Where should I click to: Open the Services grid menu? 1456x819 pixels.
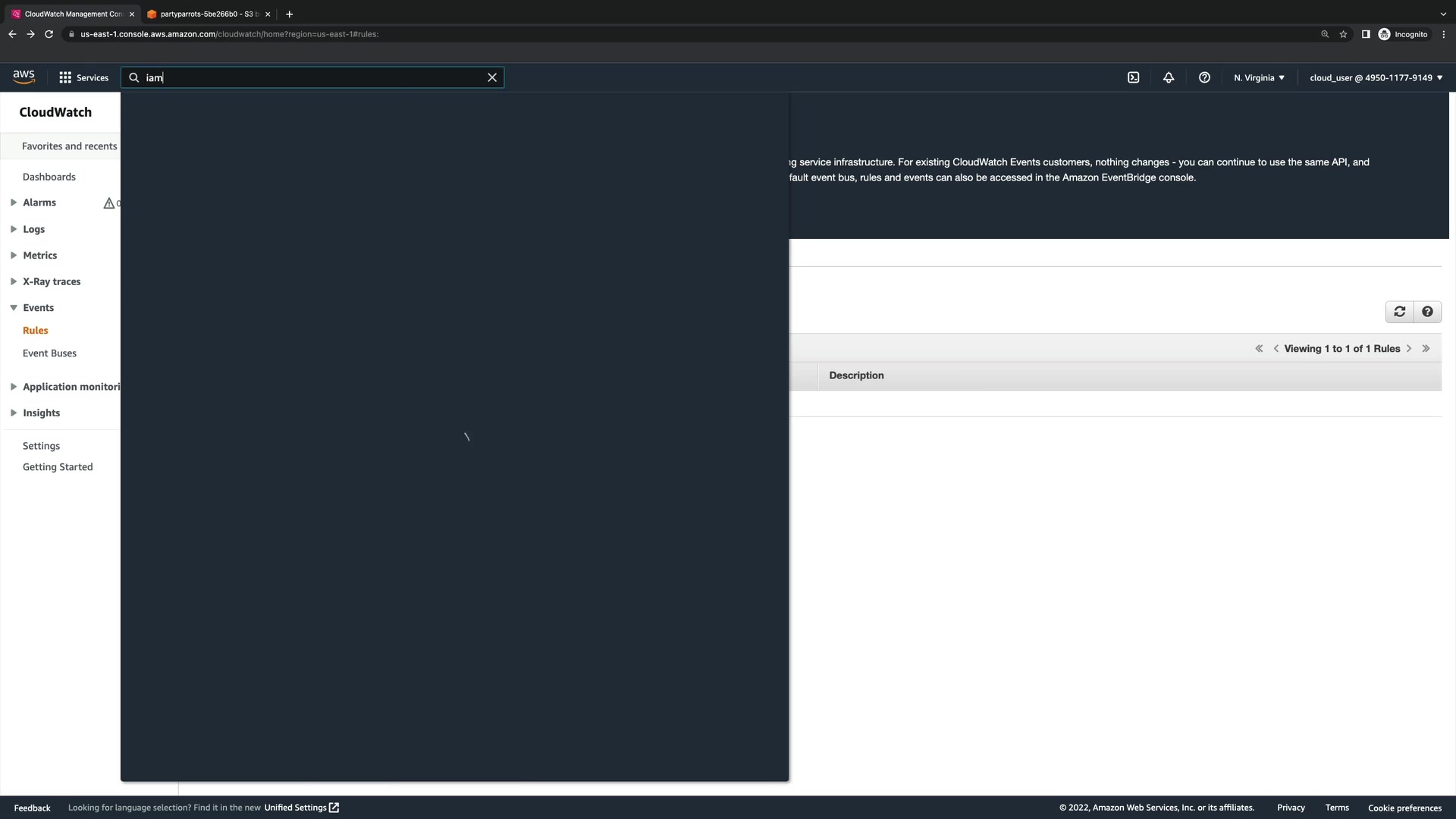coord(83,77)
